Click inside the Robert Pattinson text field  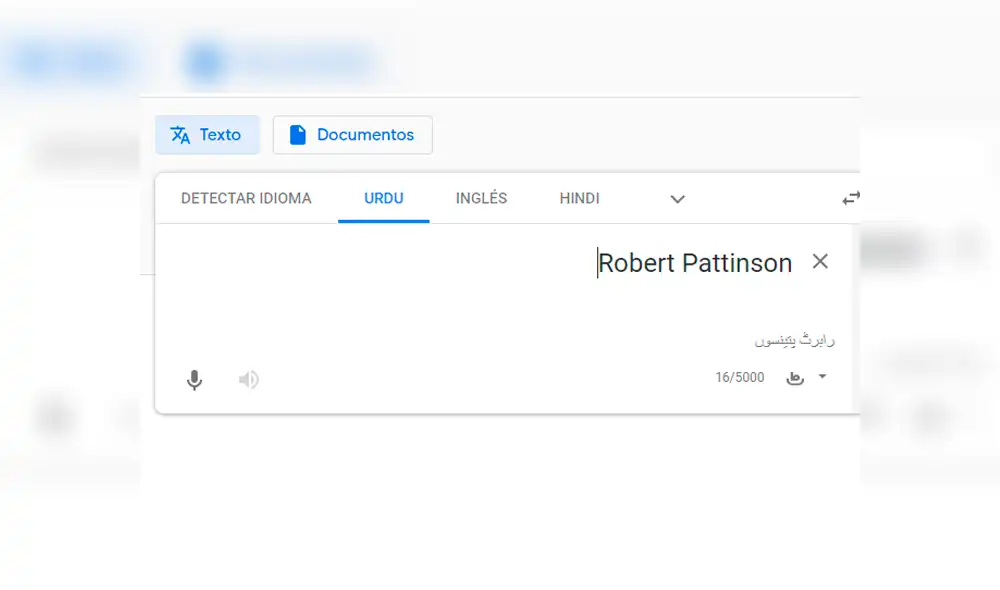coord(693,263)
